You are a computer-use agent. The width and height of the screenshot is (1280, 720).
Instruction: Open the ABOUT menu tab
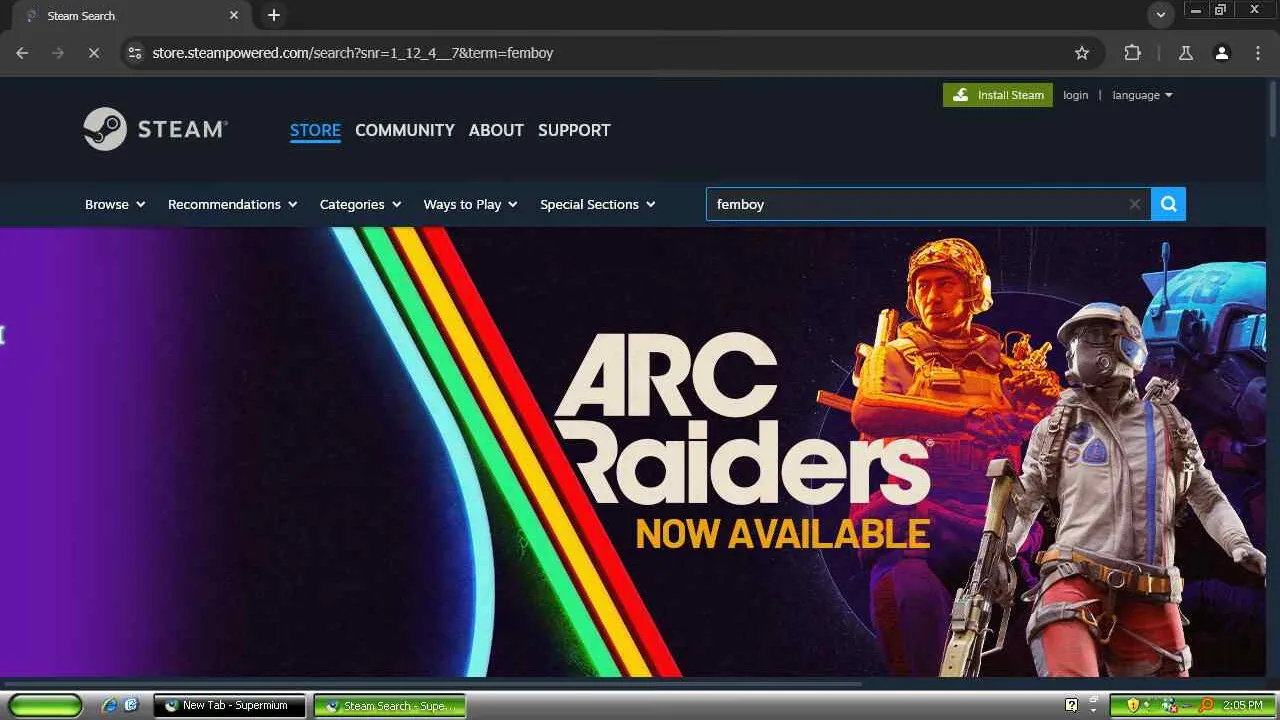(x=496, y=130)
